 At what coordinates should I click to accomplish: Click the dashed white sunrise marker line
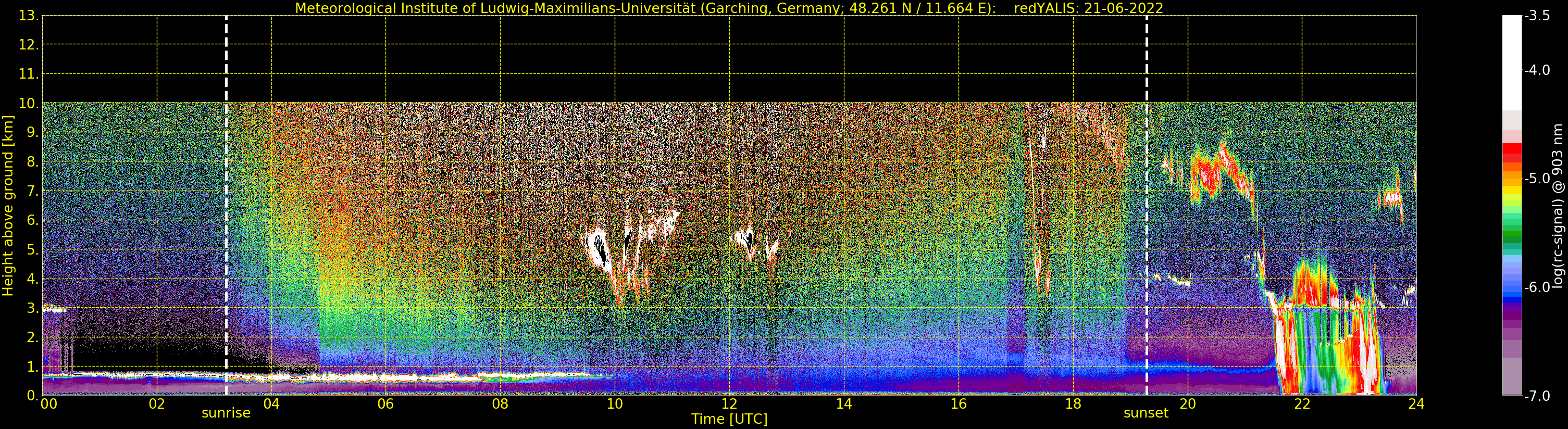click(226, 206)
